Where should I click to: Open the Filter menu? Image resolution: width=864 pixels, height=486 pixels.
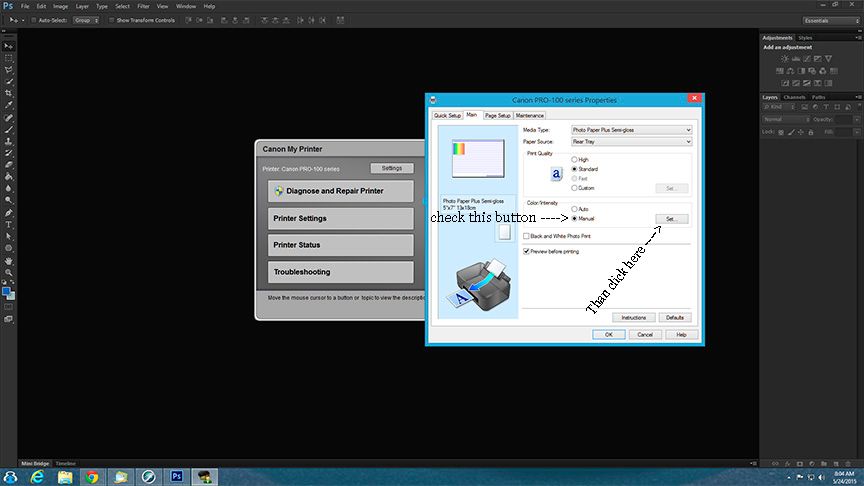point(144,6)
